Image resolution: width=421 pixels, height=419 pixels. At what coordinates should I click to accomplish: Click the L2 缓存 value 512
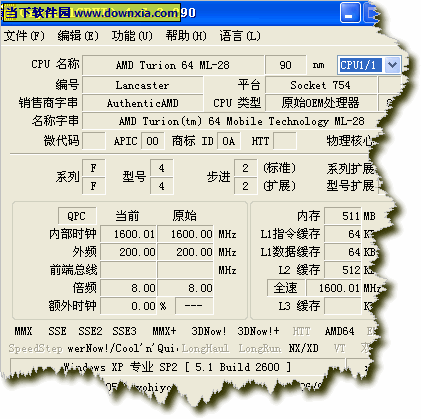pos(343,270)
